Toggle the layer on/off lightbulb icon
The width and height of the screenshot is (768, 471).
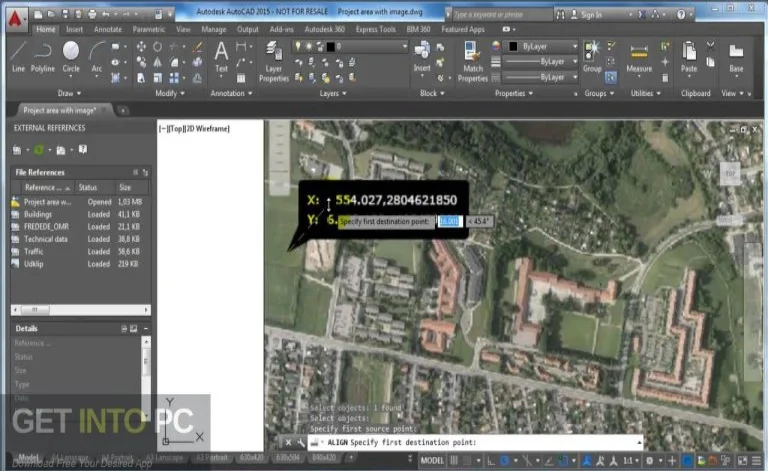297,47
